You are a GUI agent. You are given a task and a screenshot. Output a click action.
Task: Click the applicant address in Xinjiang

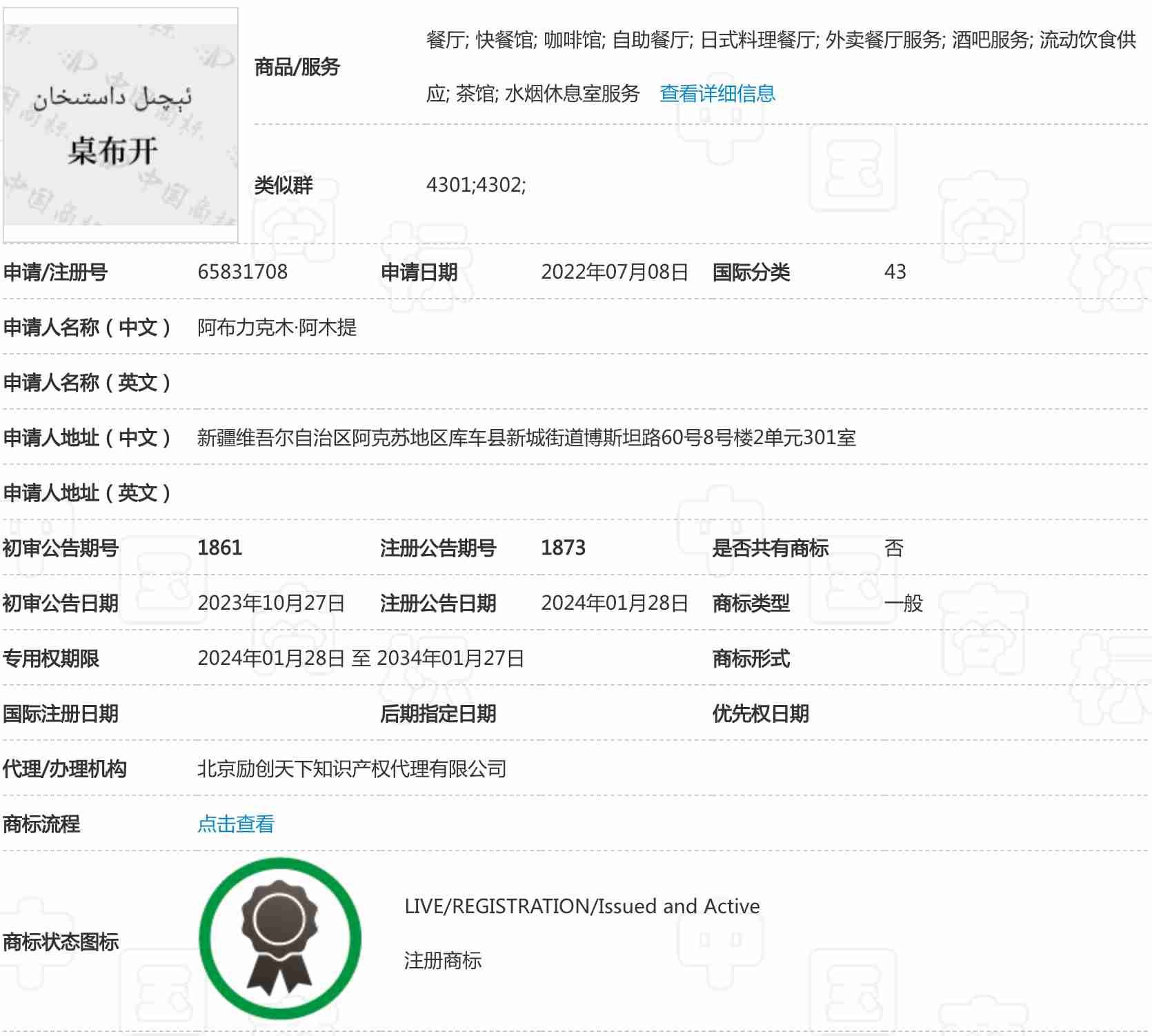click(x=526, y=437)
